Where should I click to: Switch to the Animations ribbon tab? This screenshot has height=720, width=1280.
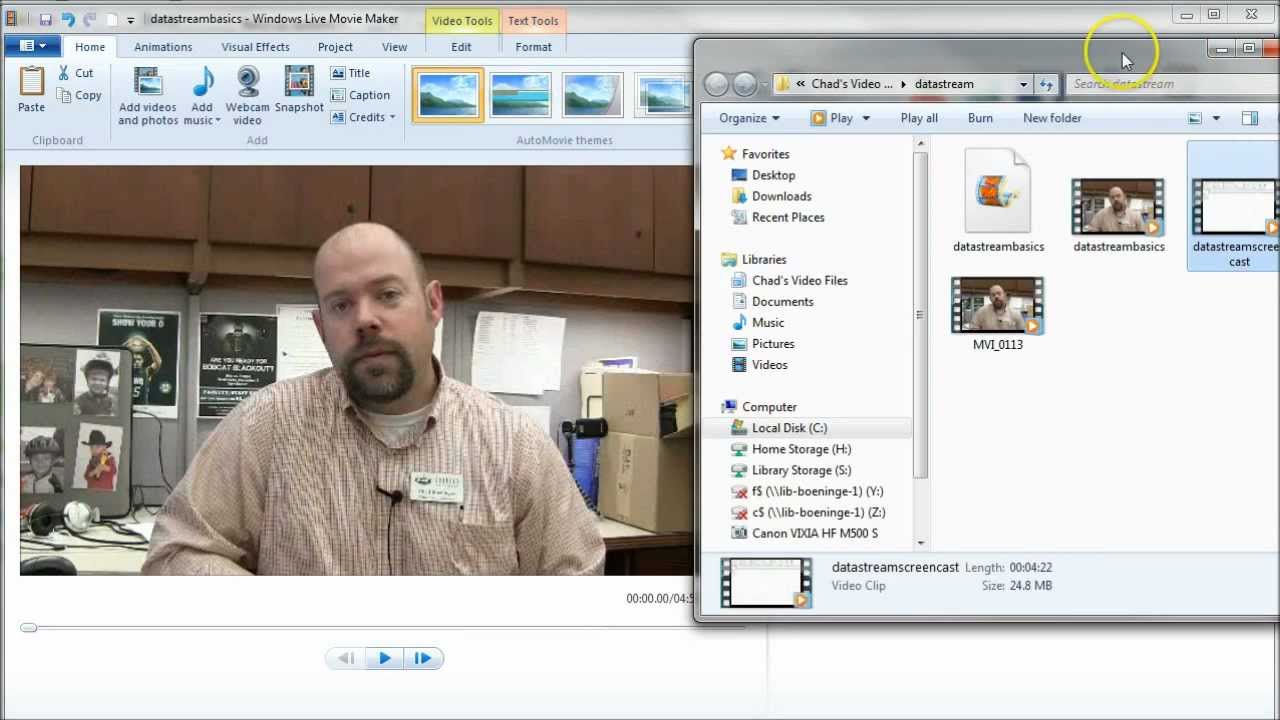pyautogui.click(x=163, y=47)
